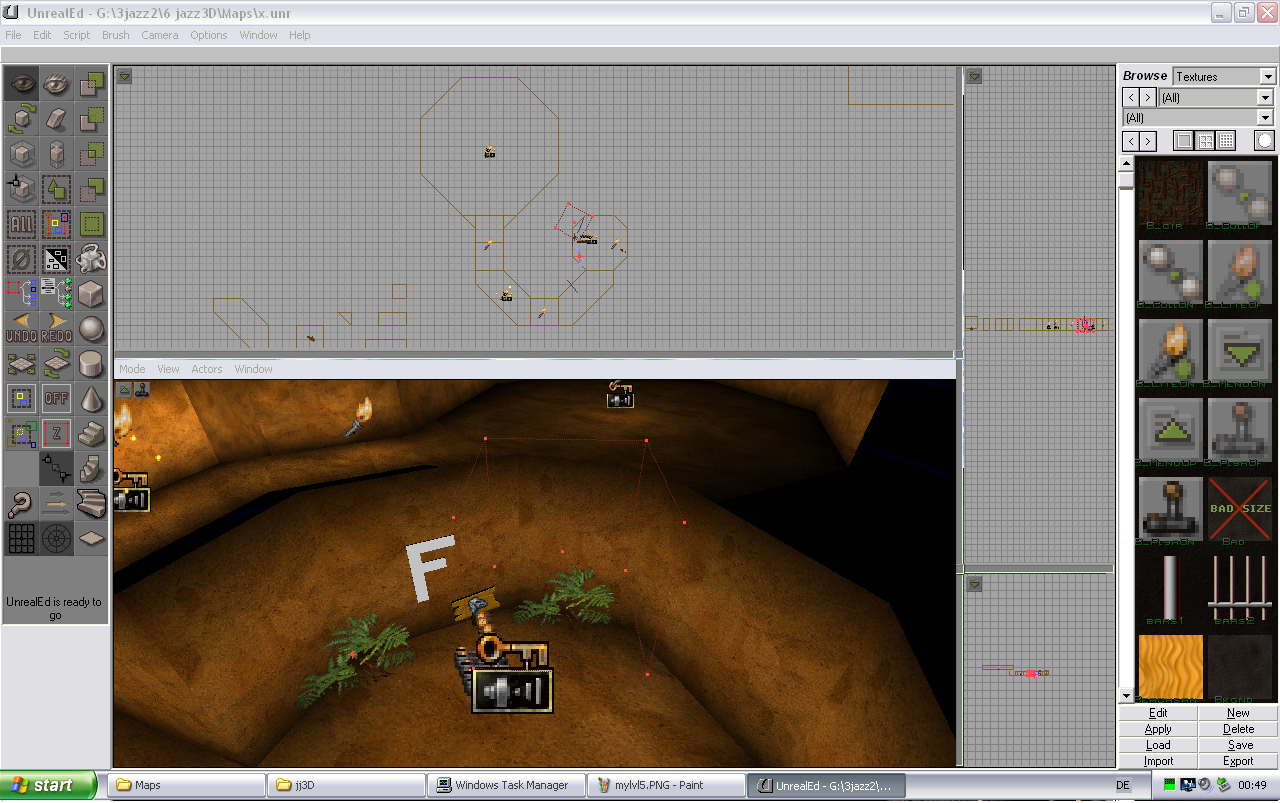Viewport: 1280px width, 803px height.
Task: Toggle the second eye view mode icon
Action: [x=56, y=84]
